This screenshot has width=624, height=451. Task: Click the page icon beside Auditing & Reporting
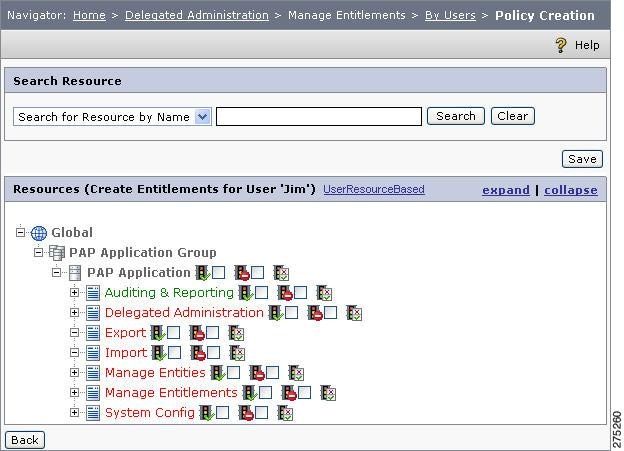point(93,293)
